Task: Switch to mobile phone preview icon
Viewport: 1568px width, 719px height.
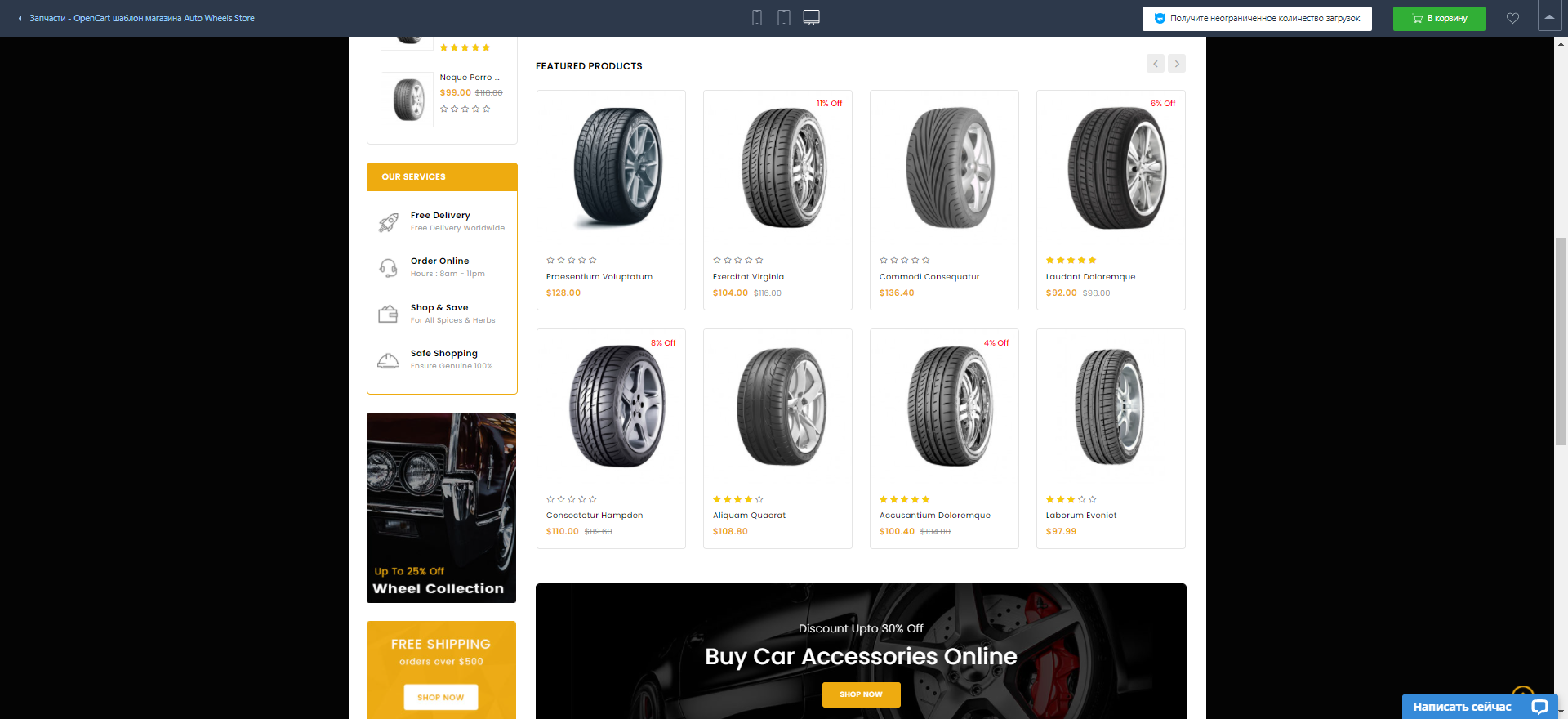Action: 757,18
